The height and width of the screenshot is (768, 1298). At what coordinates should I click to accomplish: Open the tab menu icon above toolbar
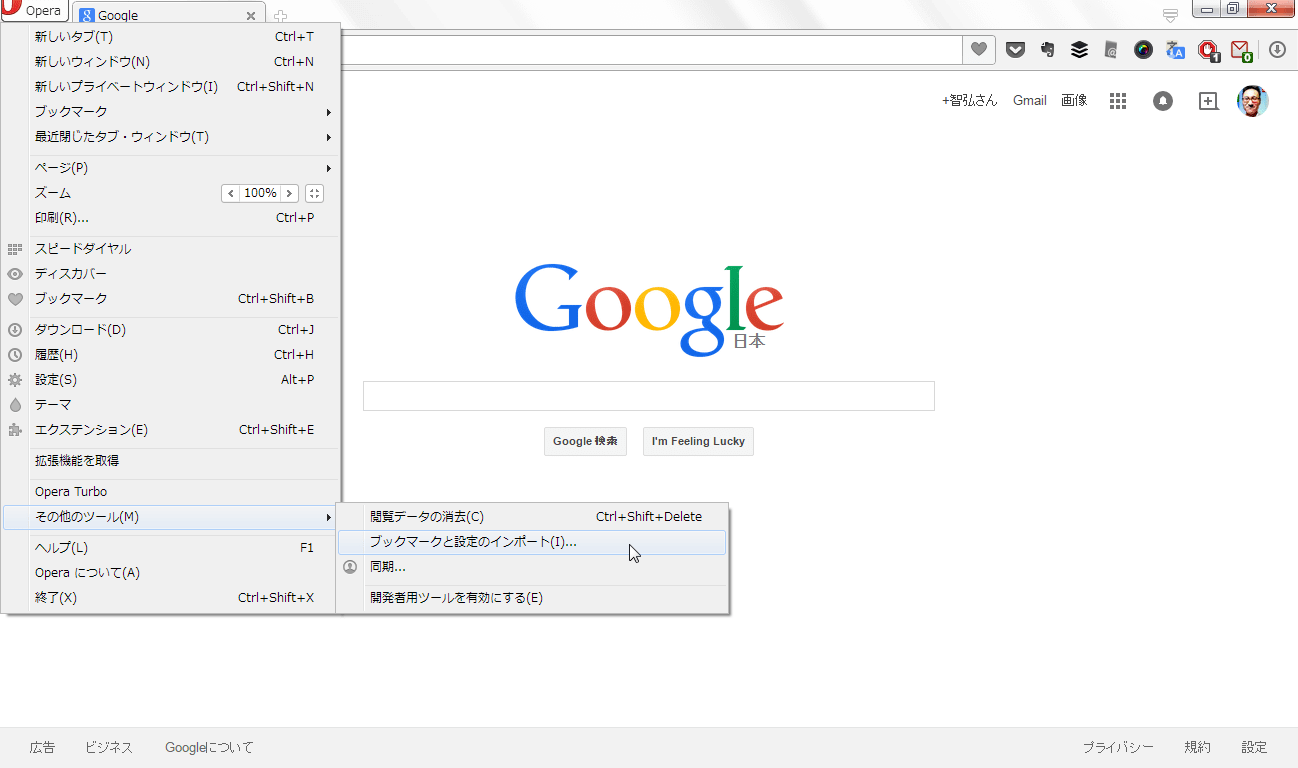point(1170,14)
